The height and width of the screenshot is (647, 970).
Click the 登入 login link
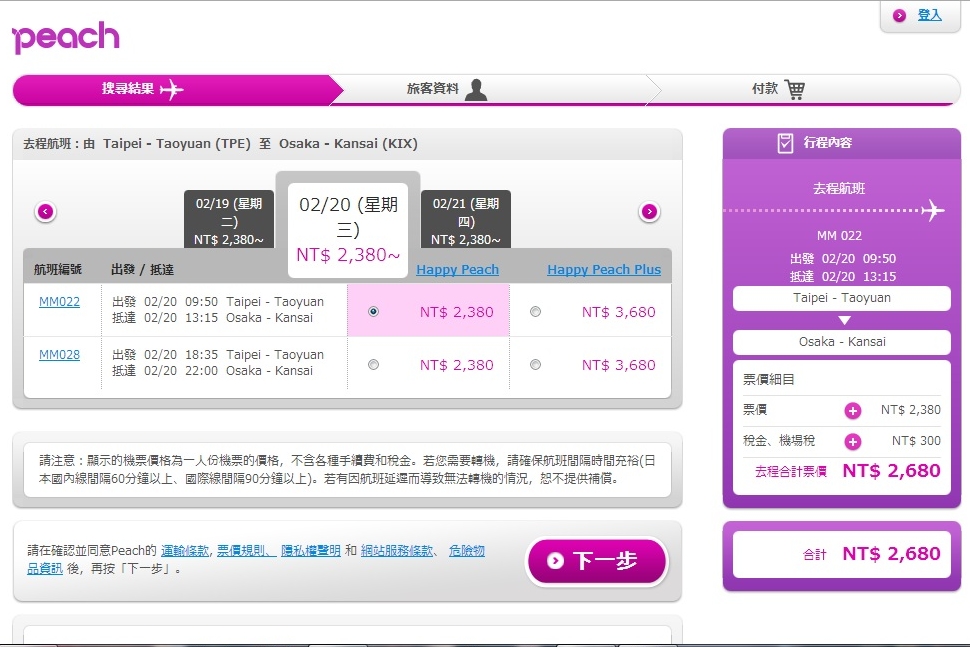click(x=929, y=15)
